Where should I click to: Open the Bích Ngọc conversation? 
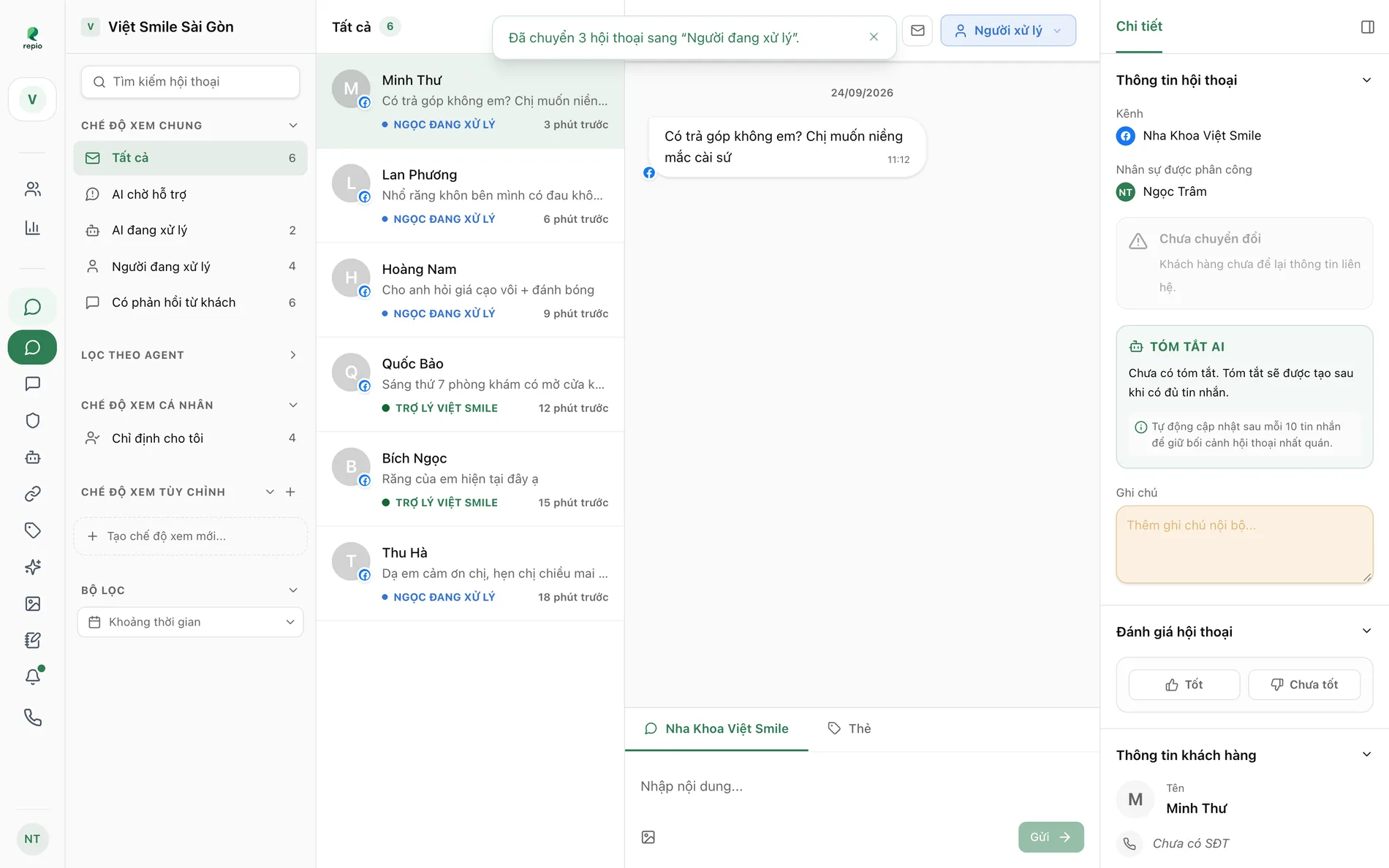(x=470, y=479)
